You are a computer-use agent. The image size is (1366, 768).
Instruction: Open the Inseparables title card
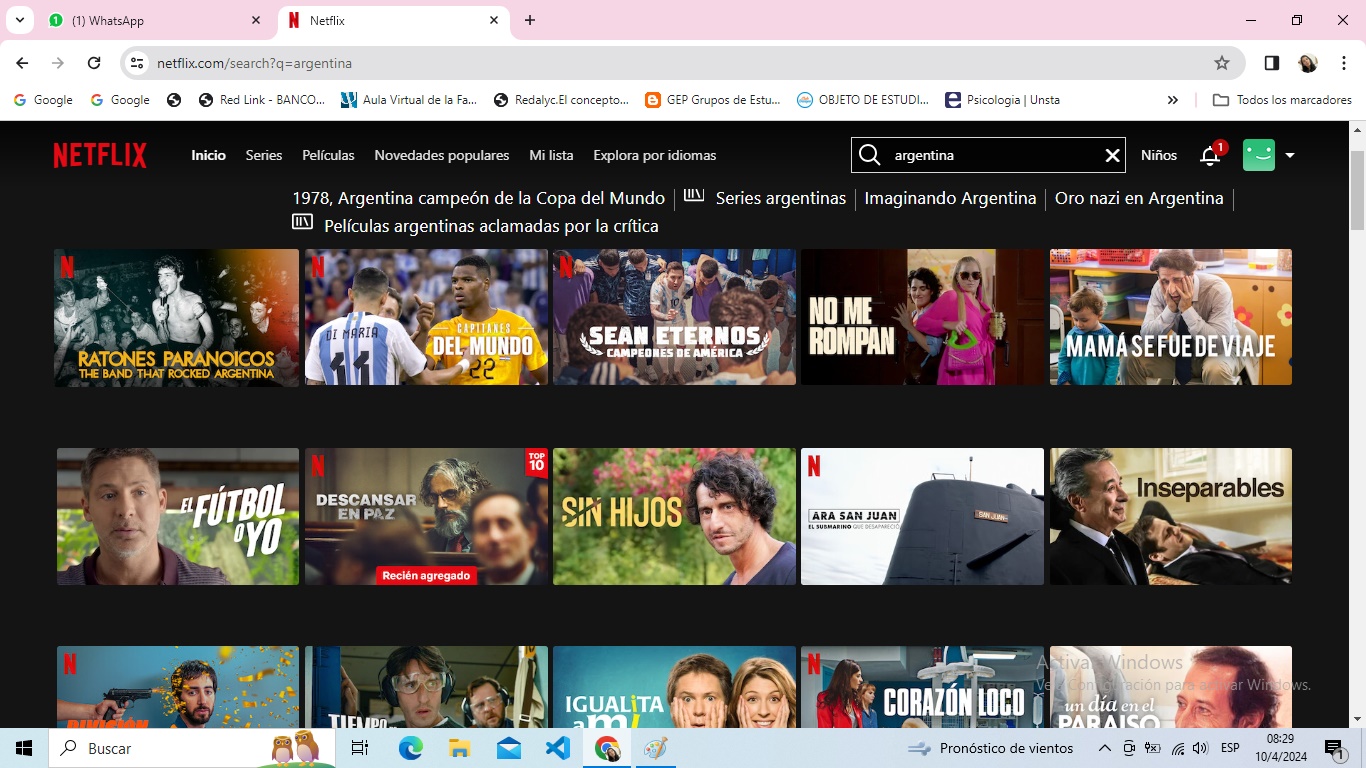pyautogui.click(x=1171, y=516)
